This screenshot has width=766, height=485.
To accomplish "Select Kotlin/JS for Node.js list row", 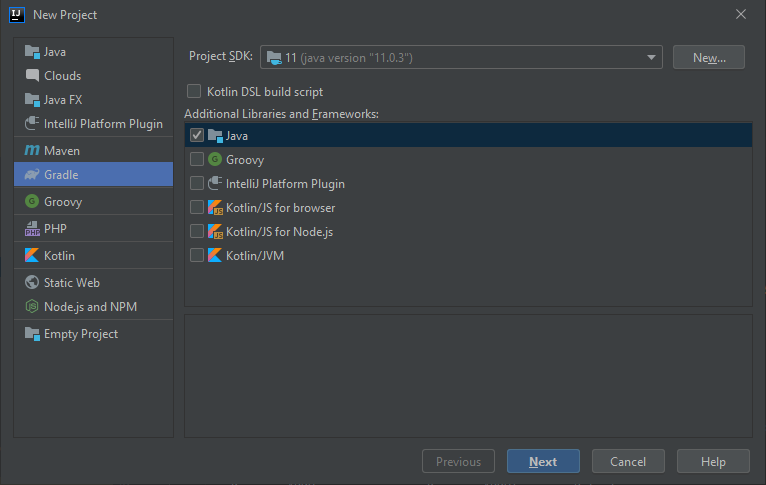I will tap(279, 231).
